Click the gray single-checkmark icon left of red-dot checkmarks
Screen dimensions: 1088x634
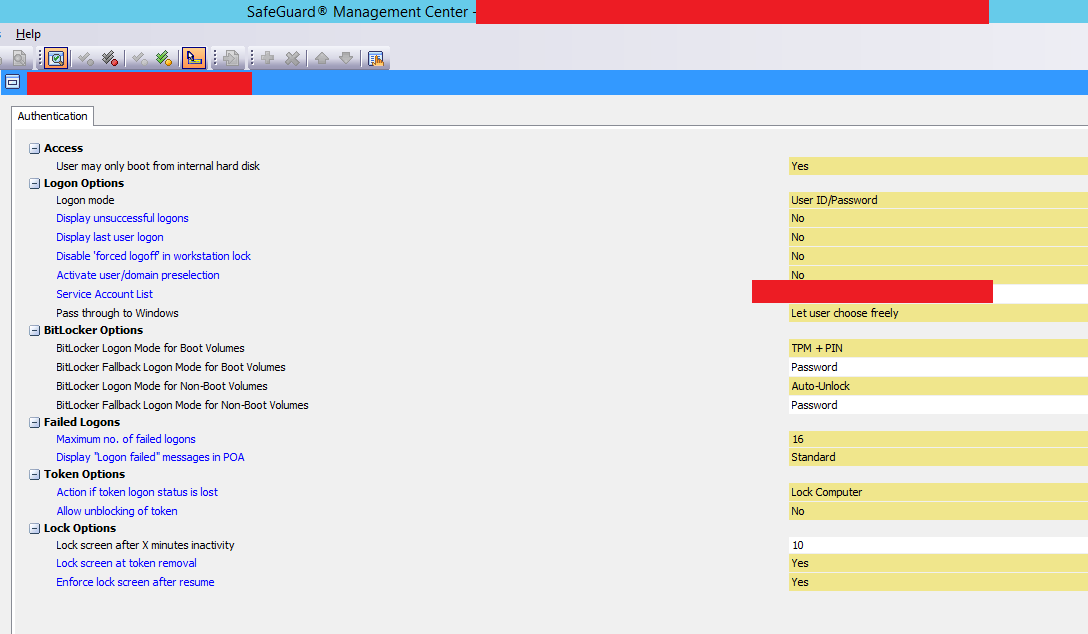tap(85, 58)
